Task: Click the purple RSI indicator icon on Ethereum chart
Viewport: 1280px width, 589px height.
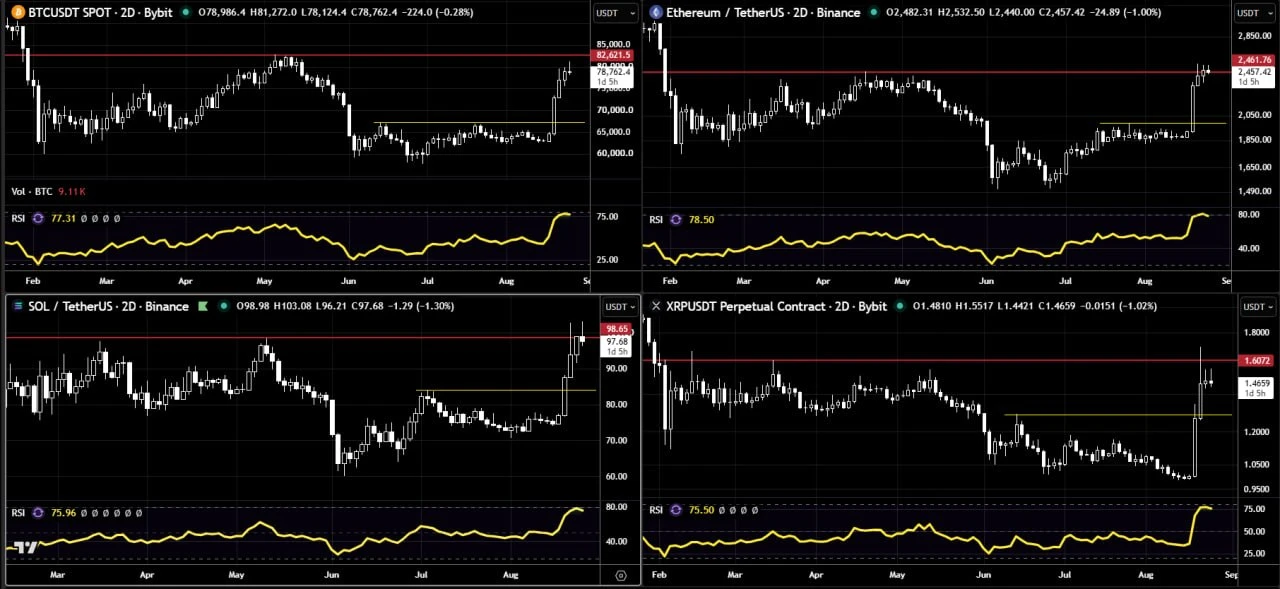Action: (x=677, y=220)
